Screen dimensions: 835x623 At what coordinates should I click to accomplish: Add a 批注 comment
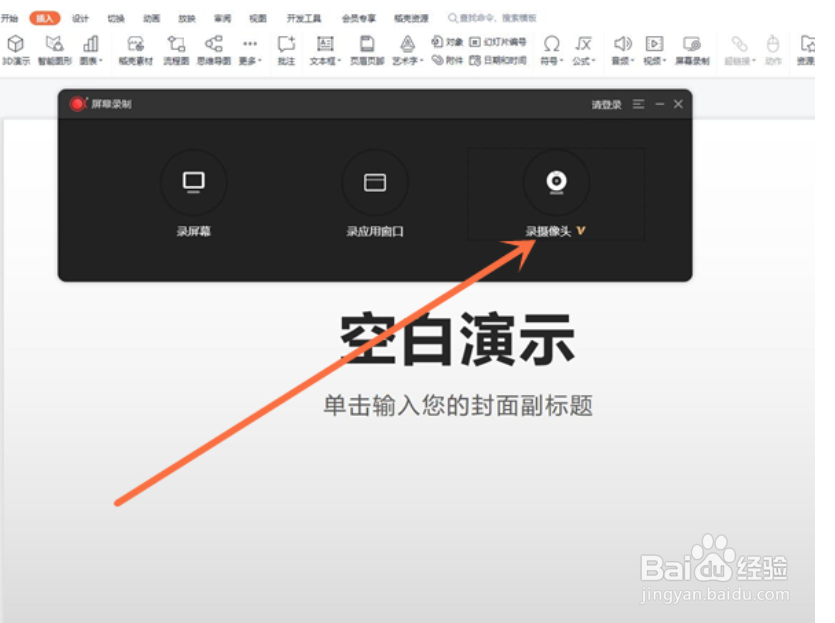pyautogui.click(x=286, y=50)
